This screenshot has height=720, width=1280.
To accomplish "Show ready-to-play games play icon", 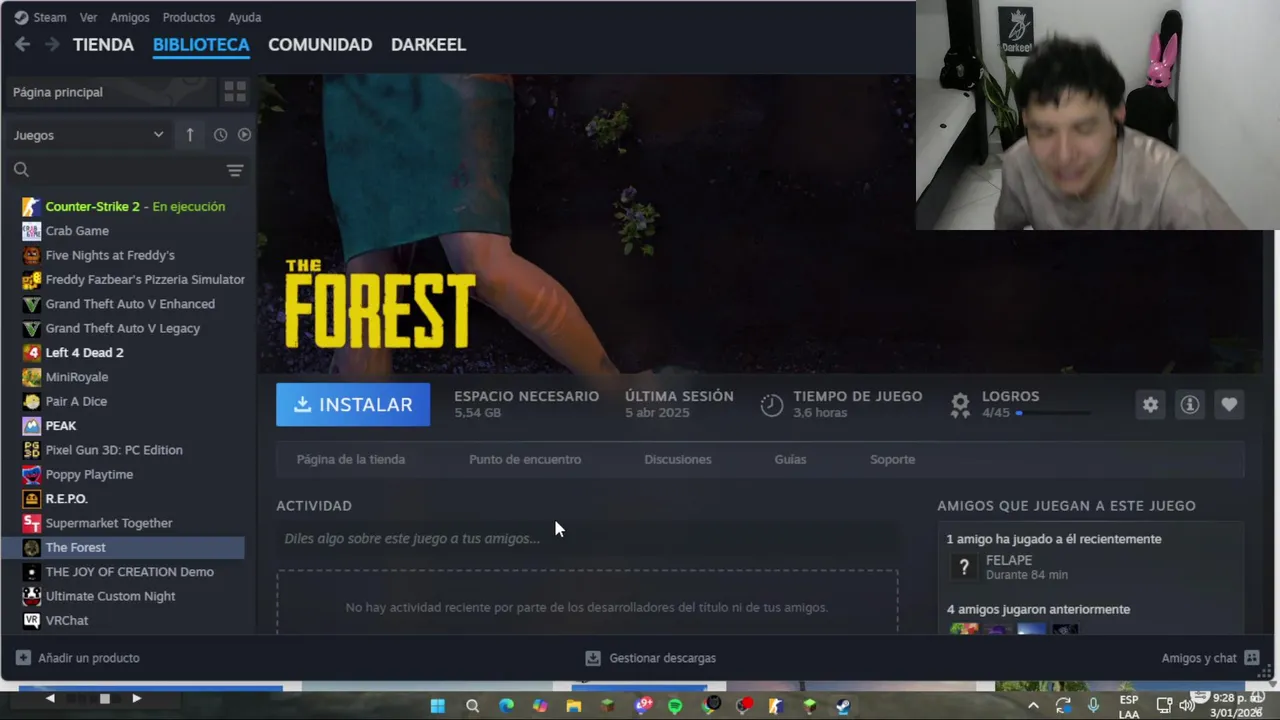I will click(244, 135).
